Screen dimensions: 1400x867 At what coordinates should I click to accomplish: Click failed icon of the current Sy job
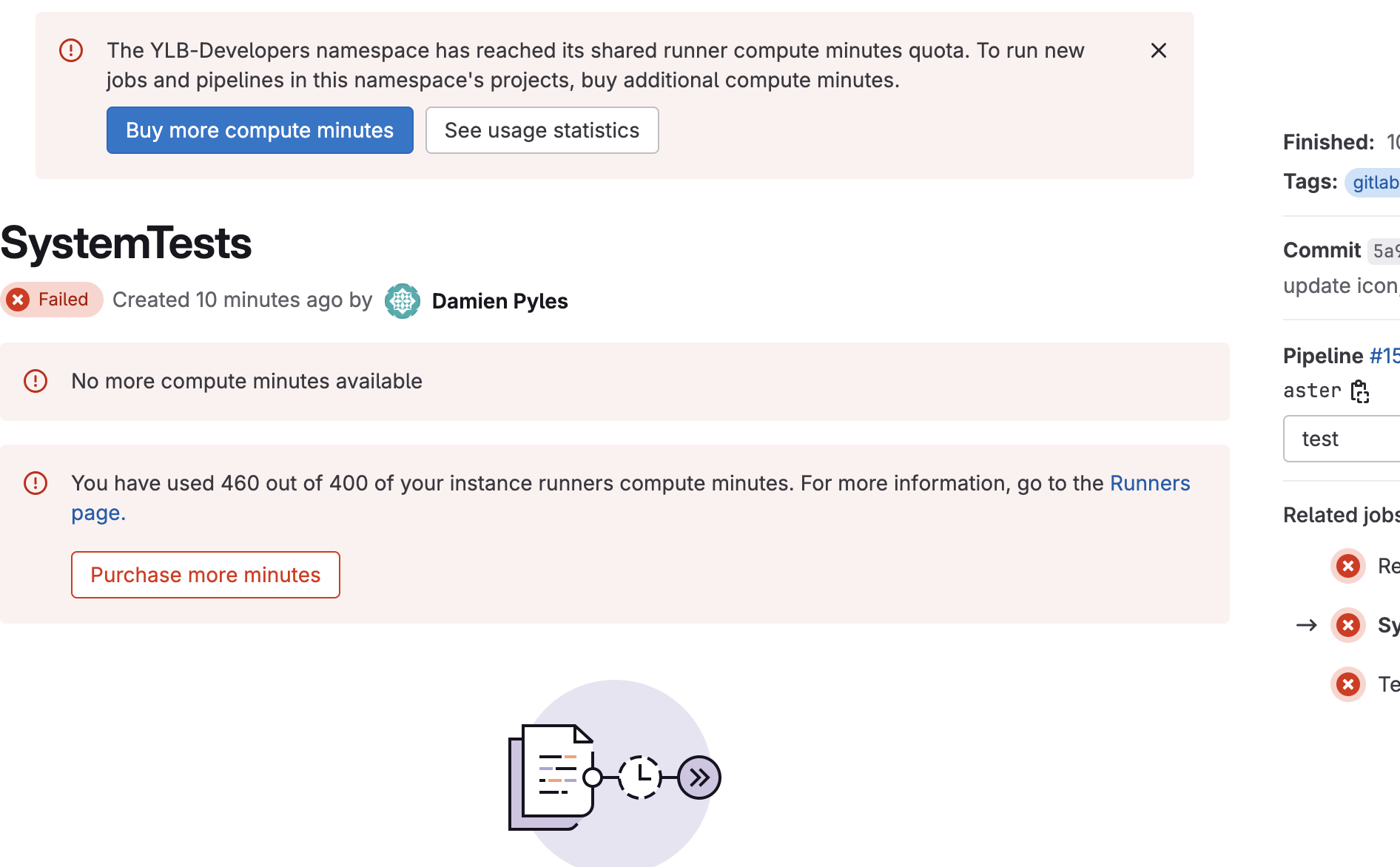[x=1348, y=625]
